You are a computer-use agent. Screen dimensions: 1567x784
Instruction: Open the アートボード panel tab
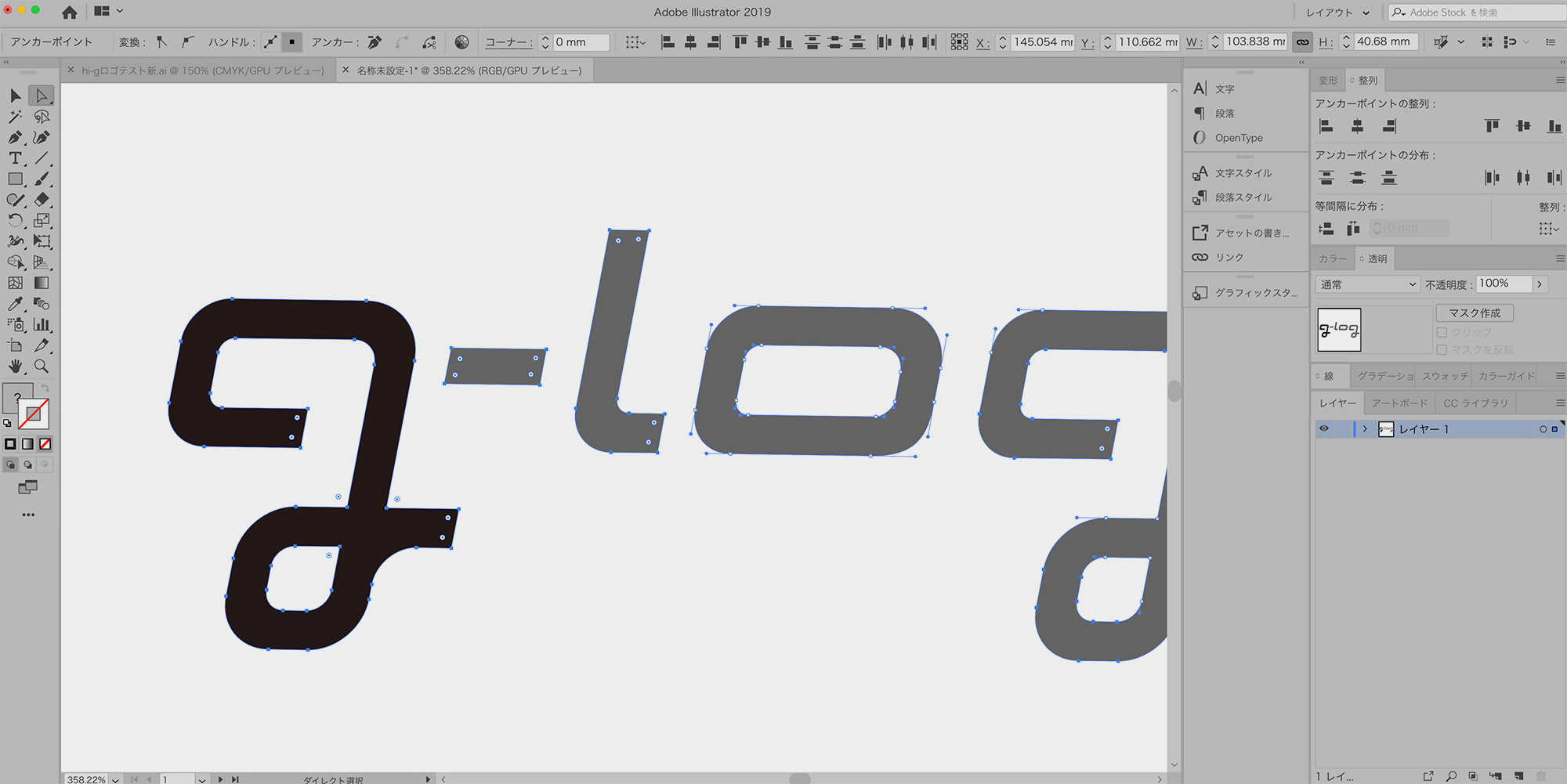click(1399, 403)
